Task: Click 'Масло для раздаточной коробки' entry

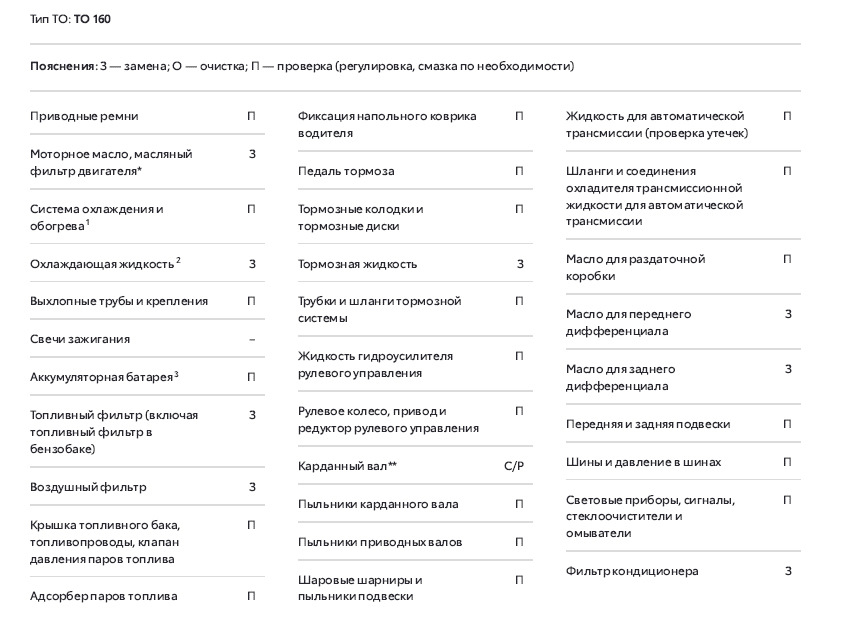Action: [x=635, y=267]
